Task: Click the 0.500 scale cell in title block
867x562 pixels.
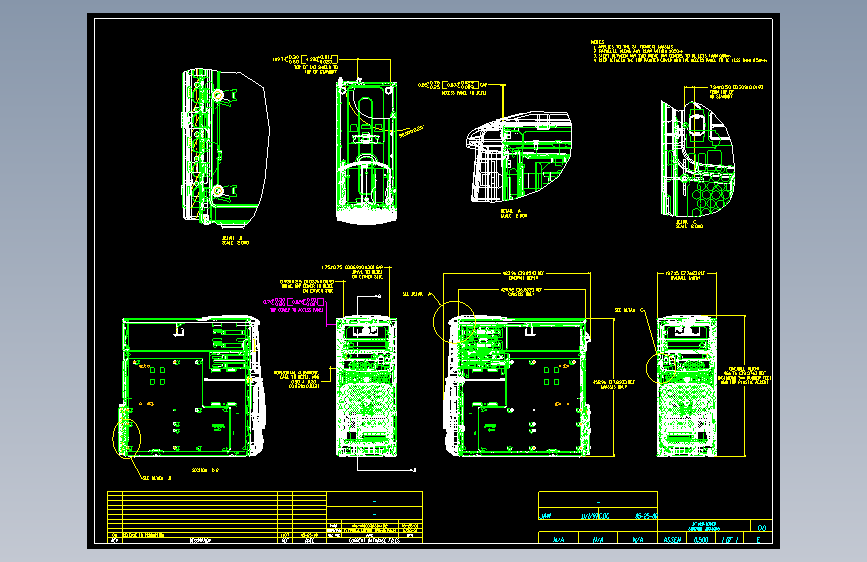Action: point(701,539)
